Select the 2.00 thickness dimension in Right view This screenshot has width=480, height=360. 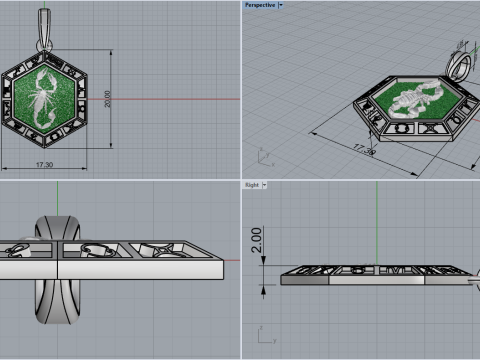[x=256, y=240]
